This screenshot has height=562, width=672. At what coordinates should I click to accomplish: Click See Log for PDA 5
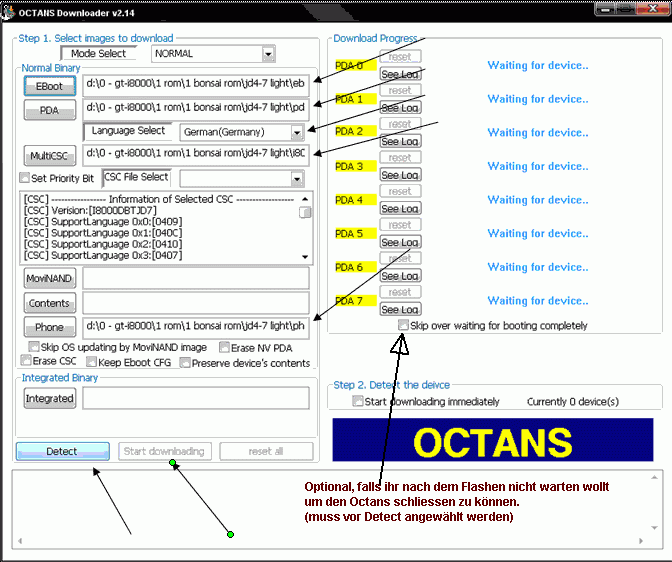coord(400,242)
